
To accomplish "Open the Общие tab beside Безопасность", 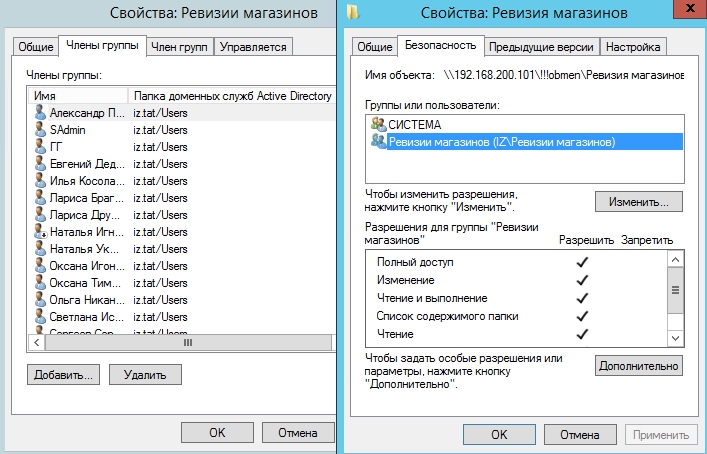I will 374,47.
